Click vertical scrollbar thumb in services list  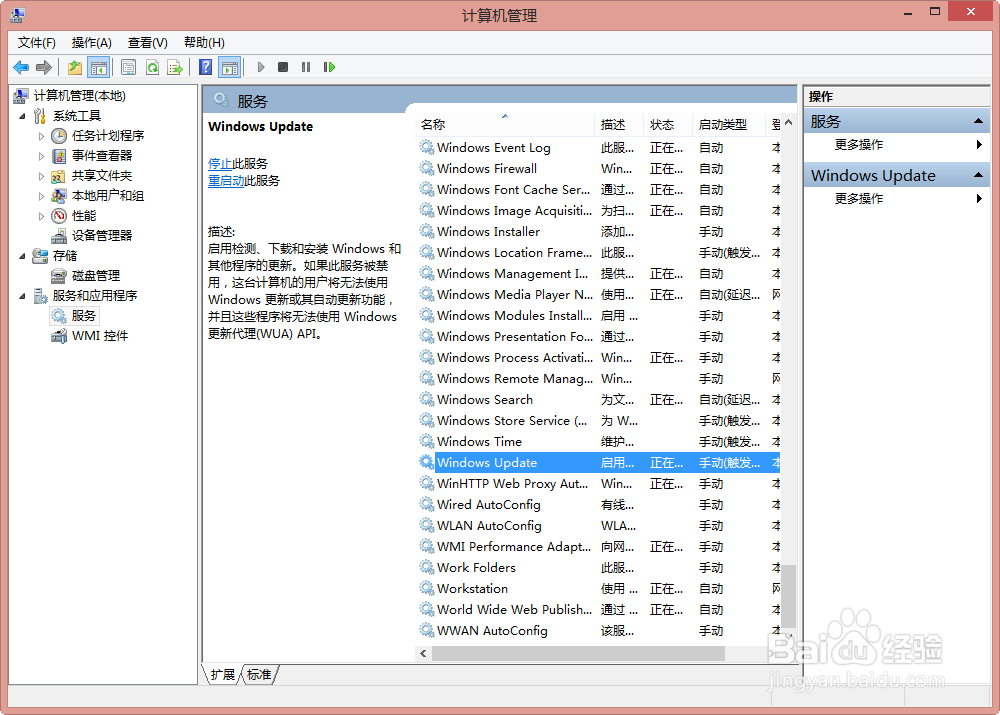tap(788, 596)
